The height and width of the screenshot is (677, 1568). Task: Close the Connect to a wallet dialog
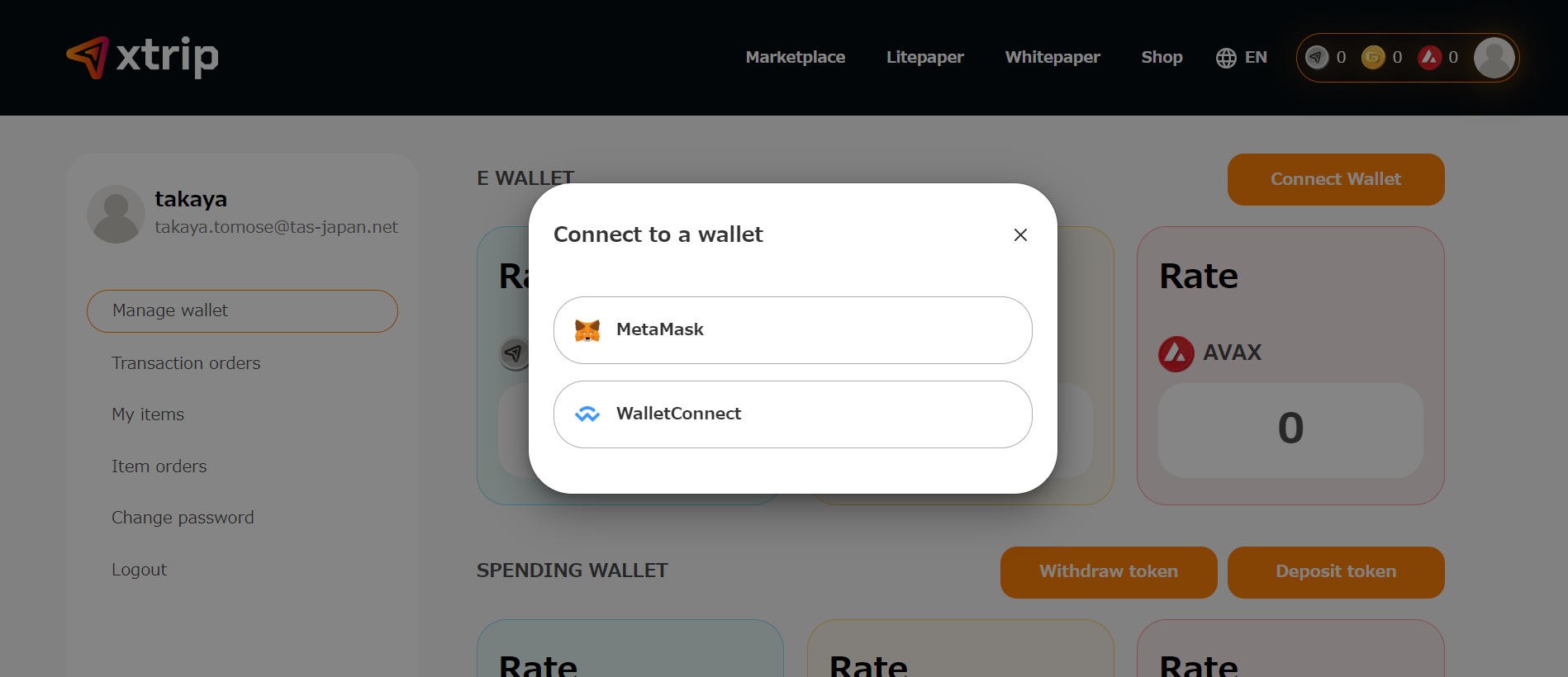tap(1020, 235)
